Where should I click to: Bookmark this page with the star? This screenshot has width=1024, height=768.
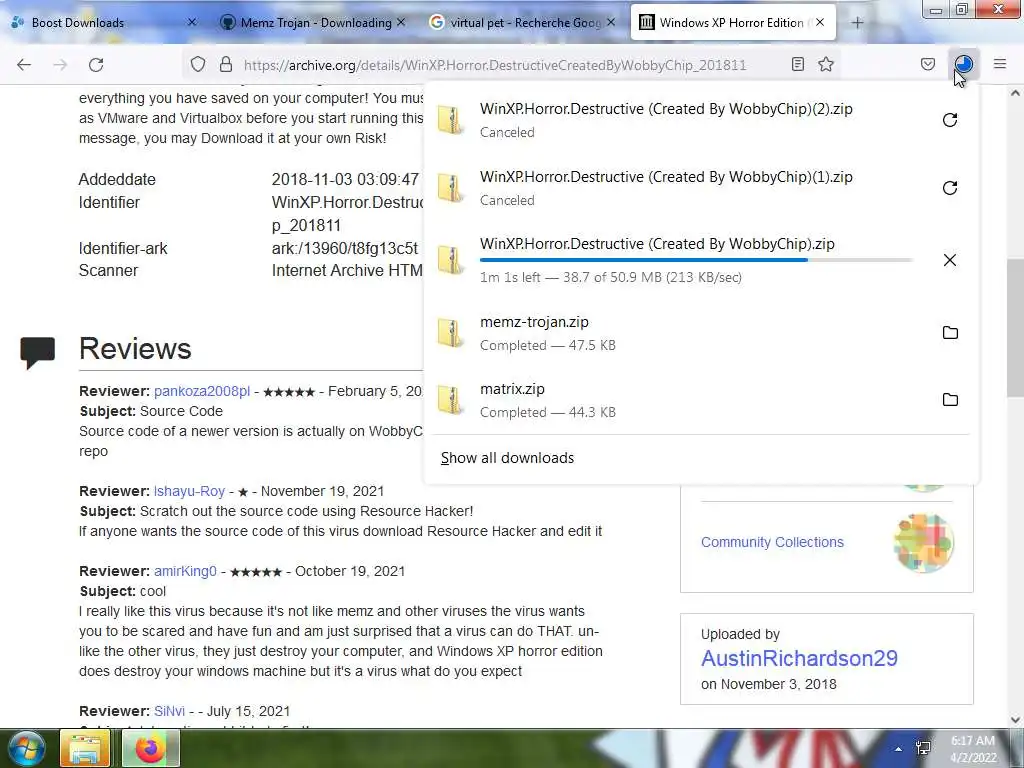coord(826,64)
